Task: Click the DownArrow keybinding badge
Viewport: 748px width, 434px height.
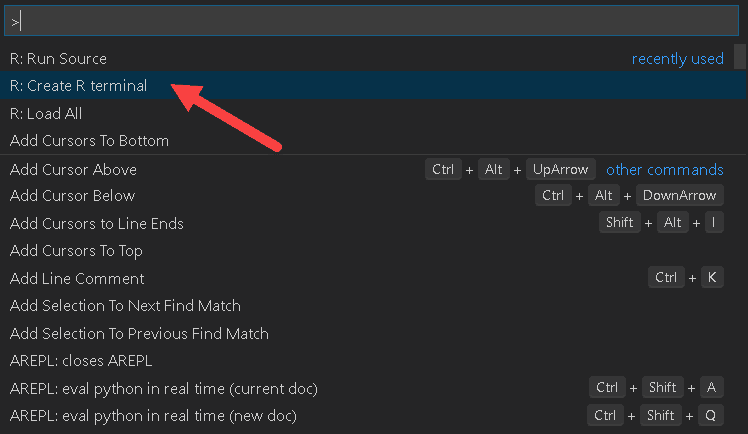Action: coord(680,196)
